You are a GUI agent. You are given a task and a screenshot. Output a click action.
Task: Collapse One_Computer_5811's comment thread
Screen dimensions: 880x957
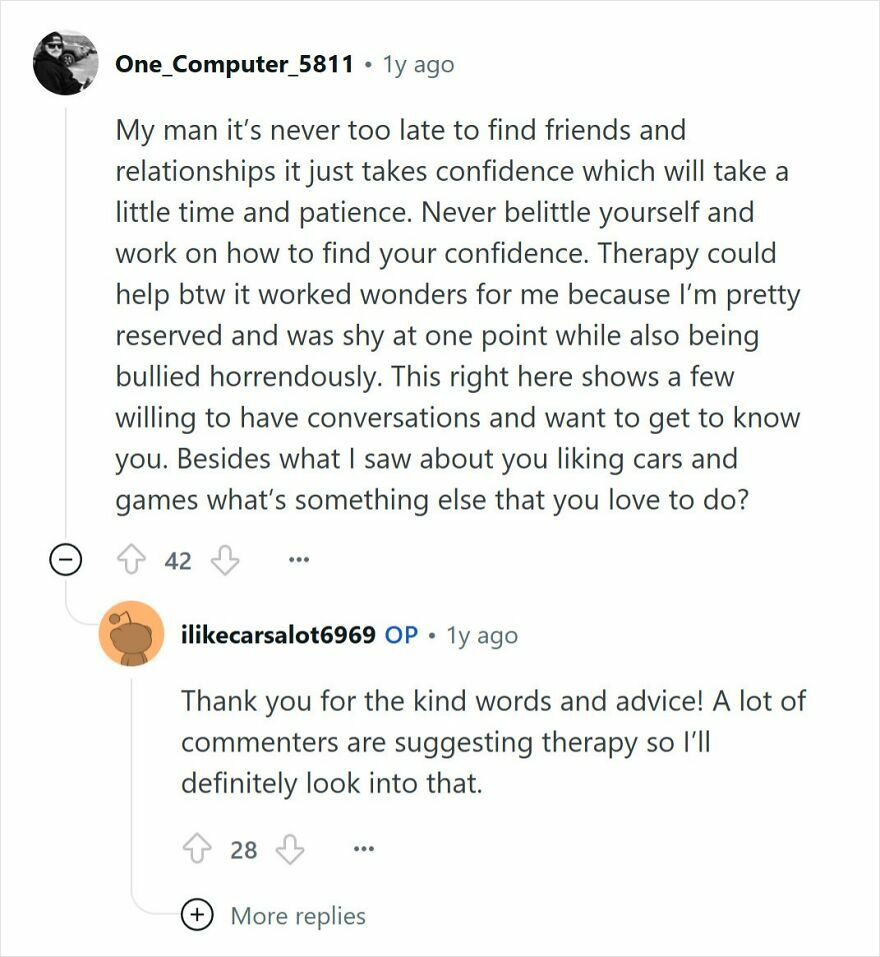pos(64,560)
